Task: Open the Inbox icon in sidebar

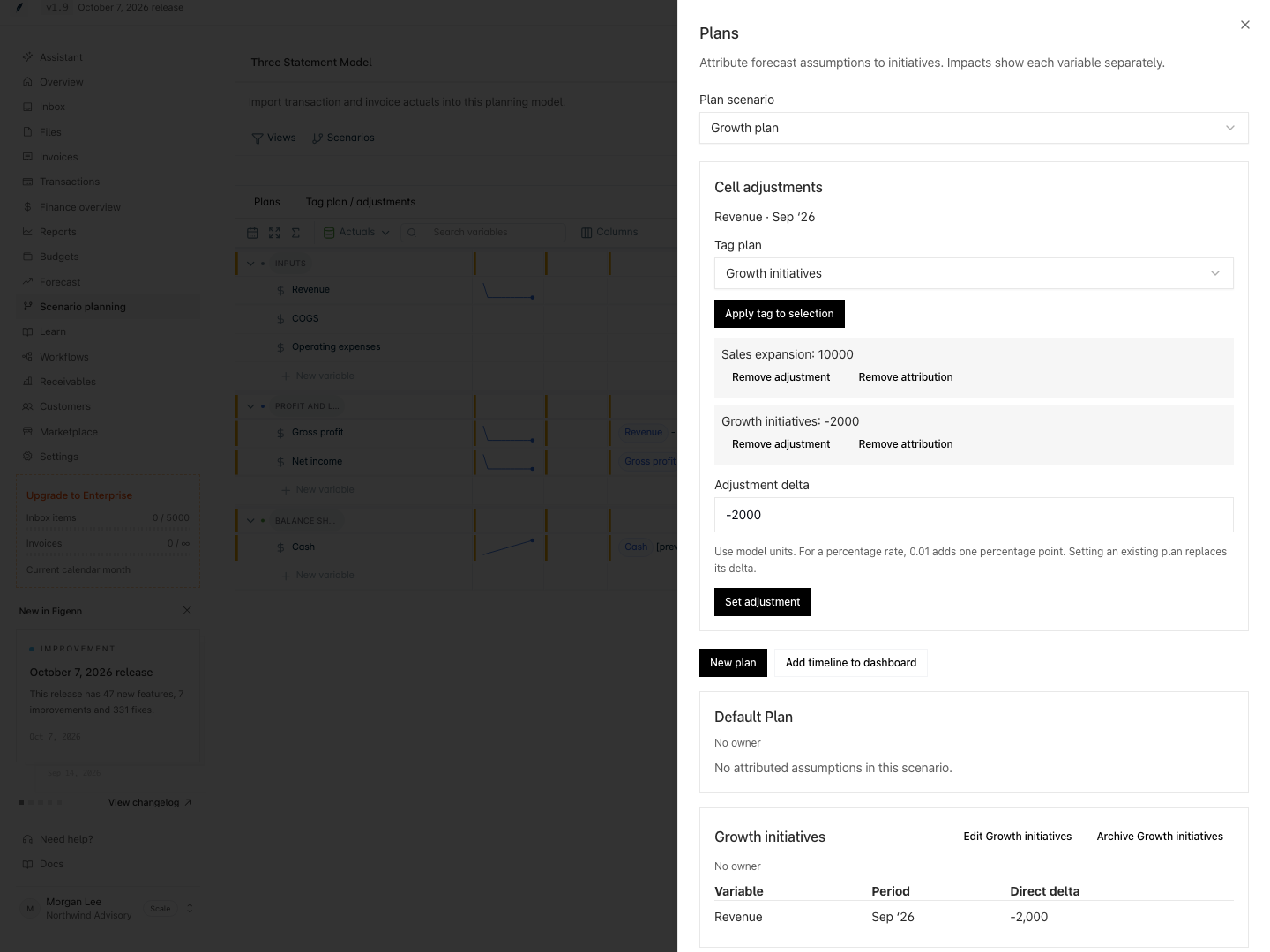Action: 27,107
